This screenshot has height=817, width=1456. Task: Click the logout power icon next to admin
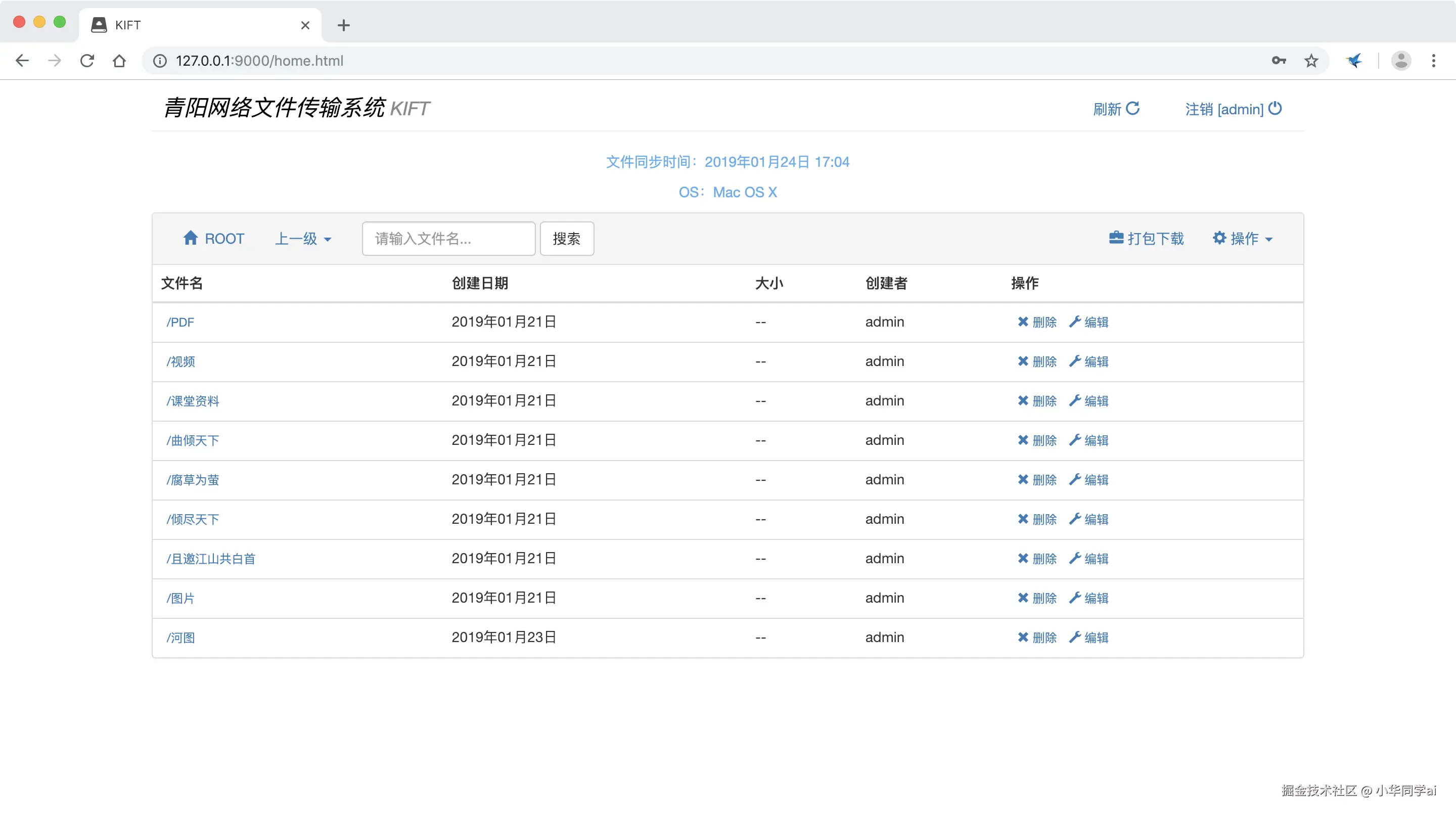(1275, 109)
